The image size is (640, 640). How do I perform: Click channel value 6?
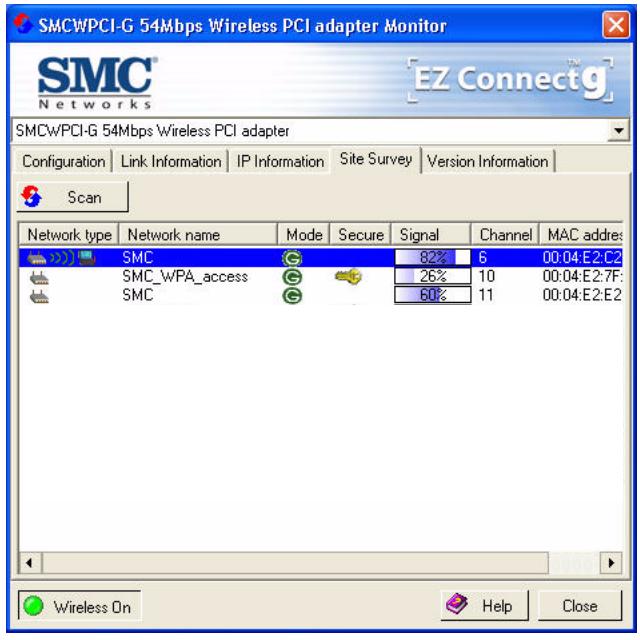click(482, 258)
